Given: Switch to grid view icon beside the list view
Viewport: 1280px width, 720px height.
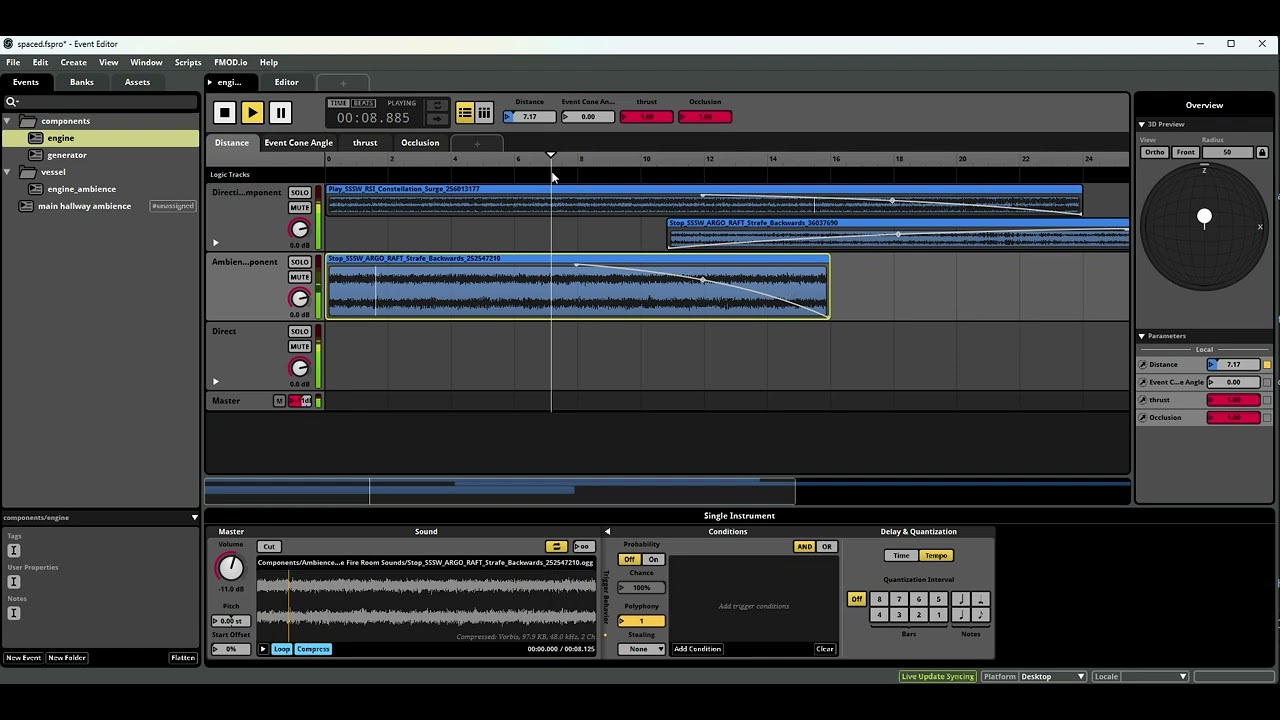Looking at the screenshot, I should coord(484,113).
